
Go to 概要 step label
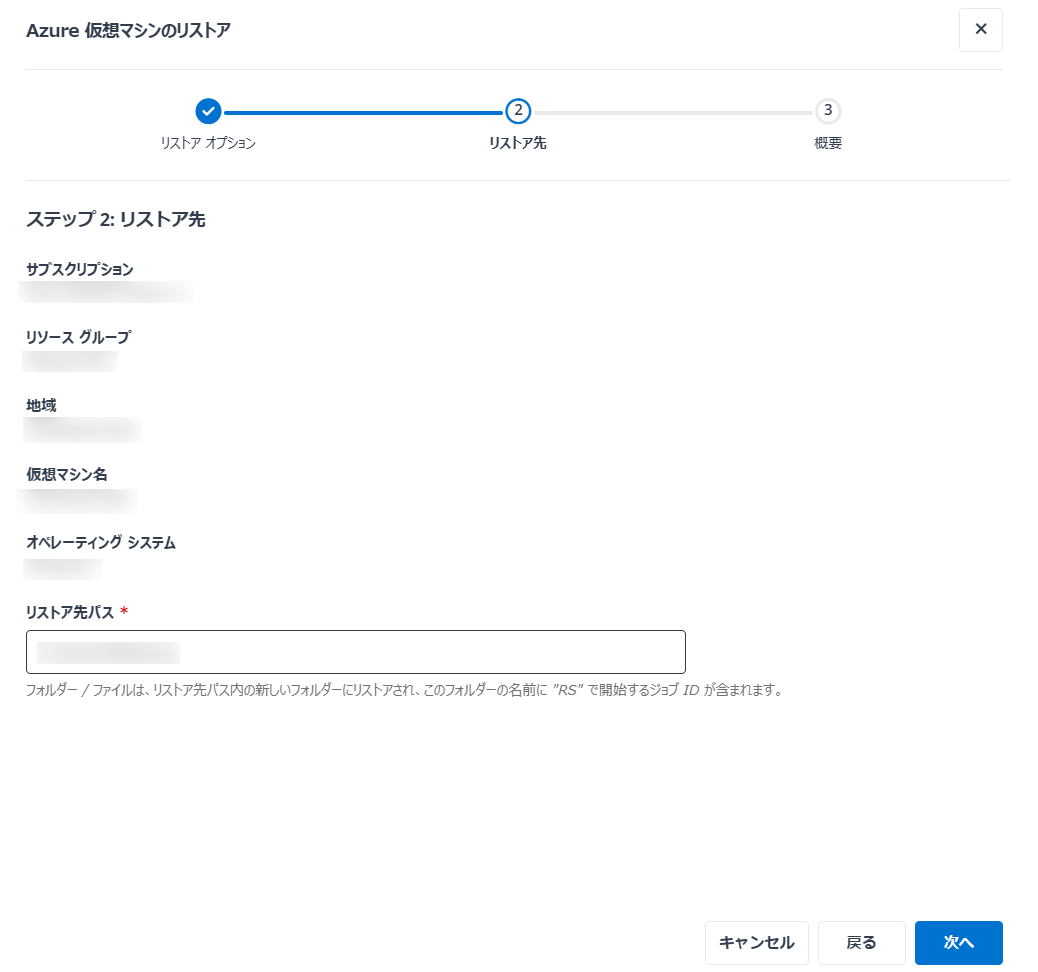[x=827, y=143]
